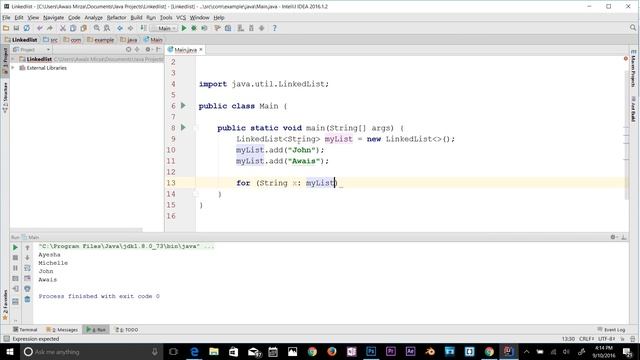Viewport: 640px width, 360px height.
Task: Click the Photoshop taskbar icon
Action: tap(371, 351)
